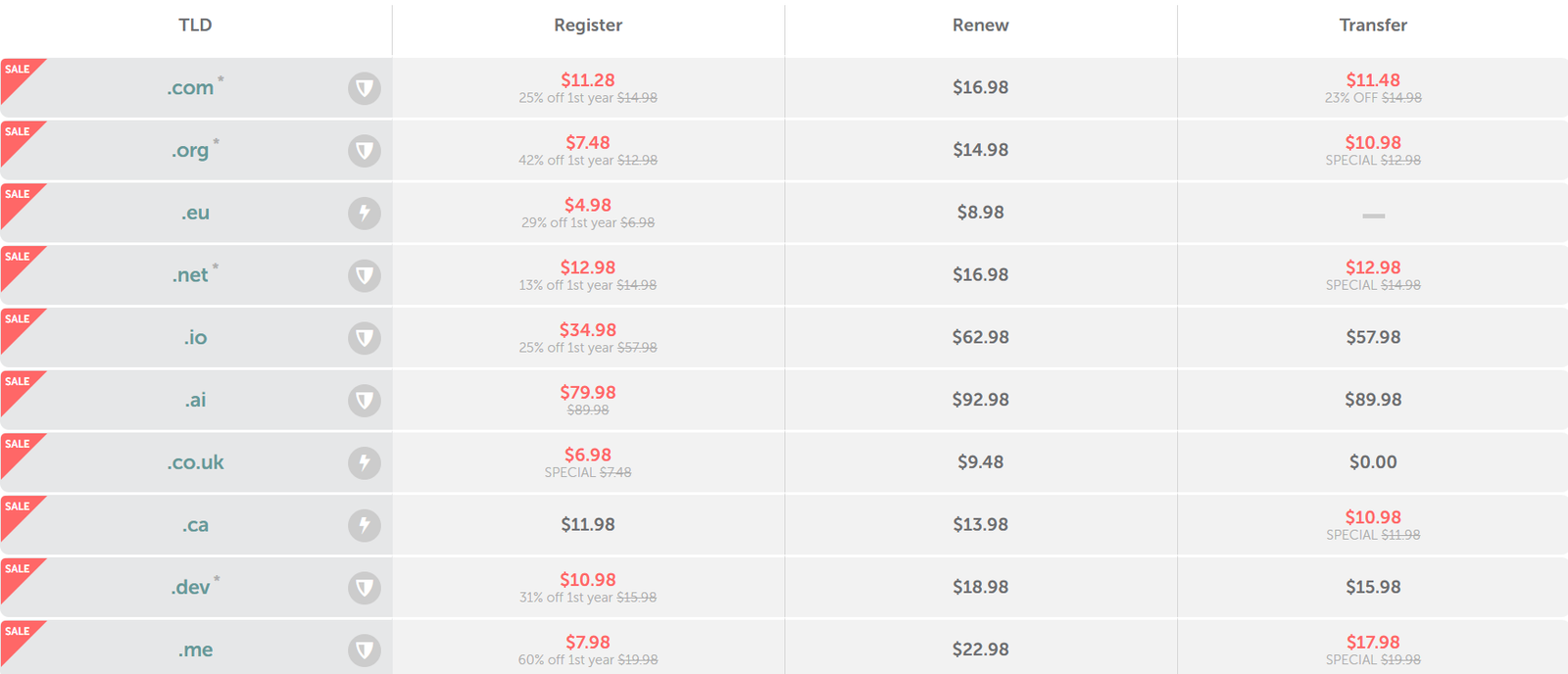1568x674 pixels.
Task: Open the .com domain link
Action: (x=190, y=88)
